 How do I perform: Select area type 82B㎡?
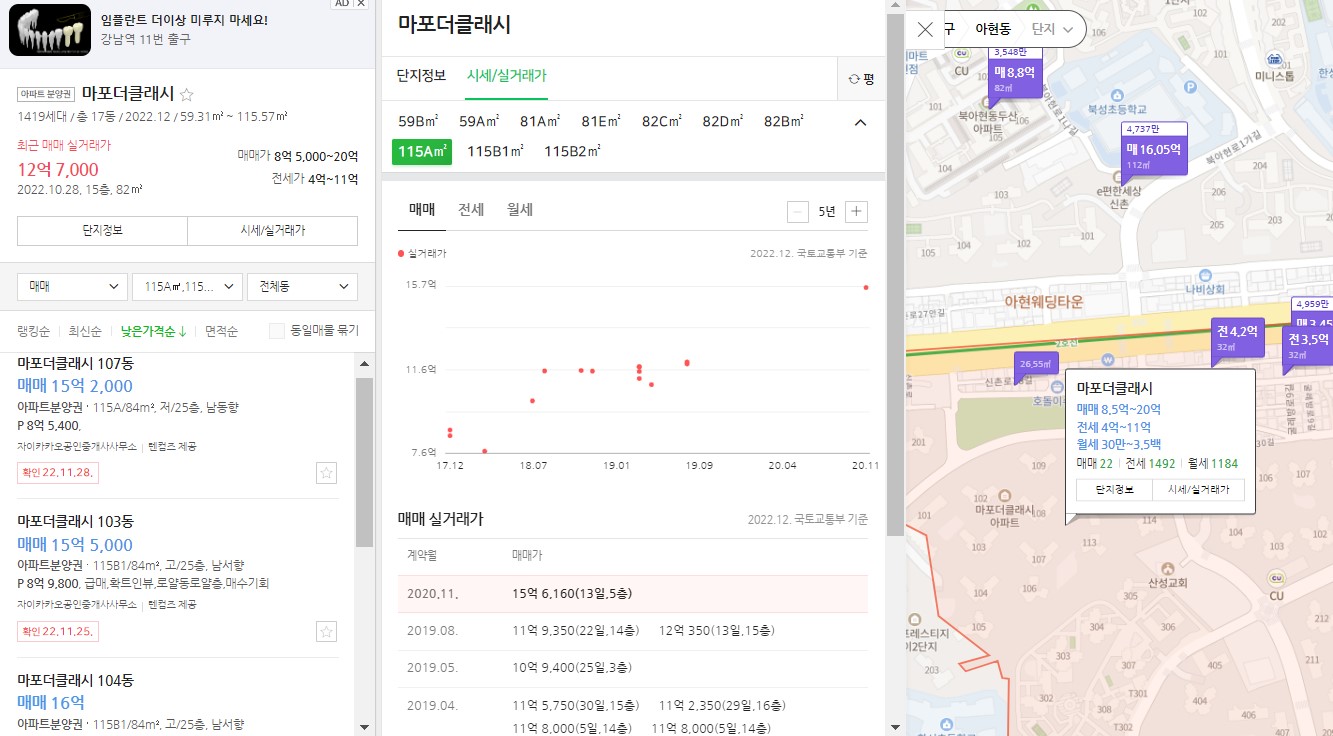[x=784, y=122]
